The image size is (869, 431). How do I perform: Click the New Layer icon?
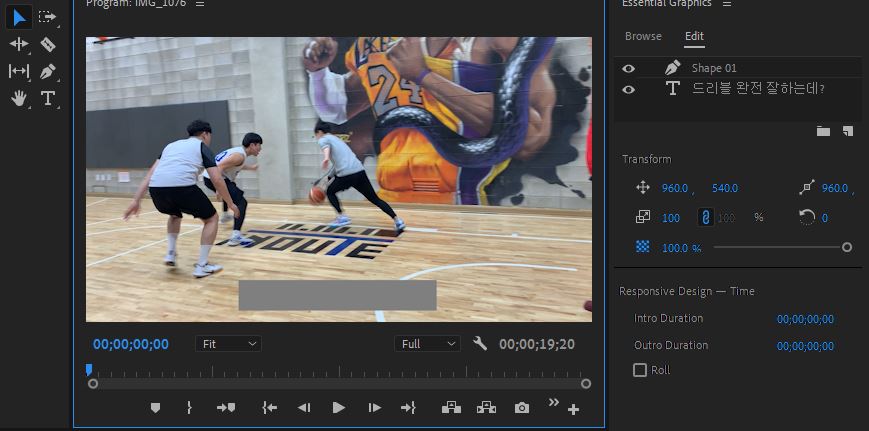tap(847, 131)
